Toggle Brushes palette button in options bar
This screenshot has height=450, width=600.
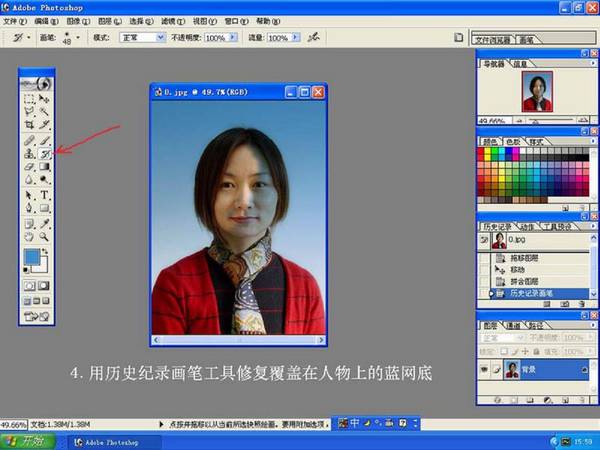coord(458,37)
